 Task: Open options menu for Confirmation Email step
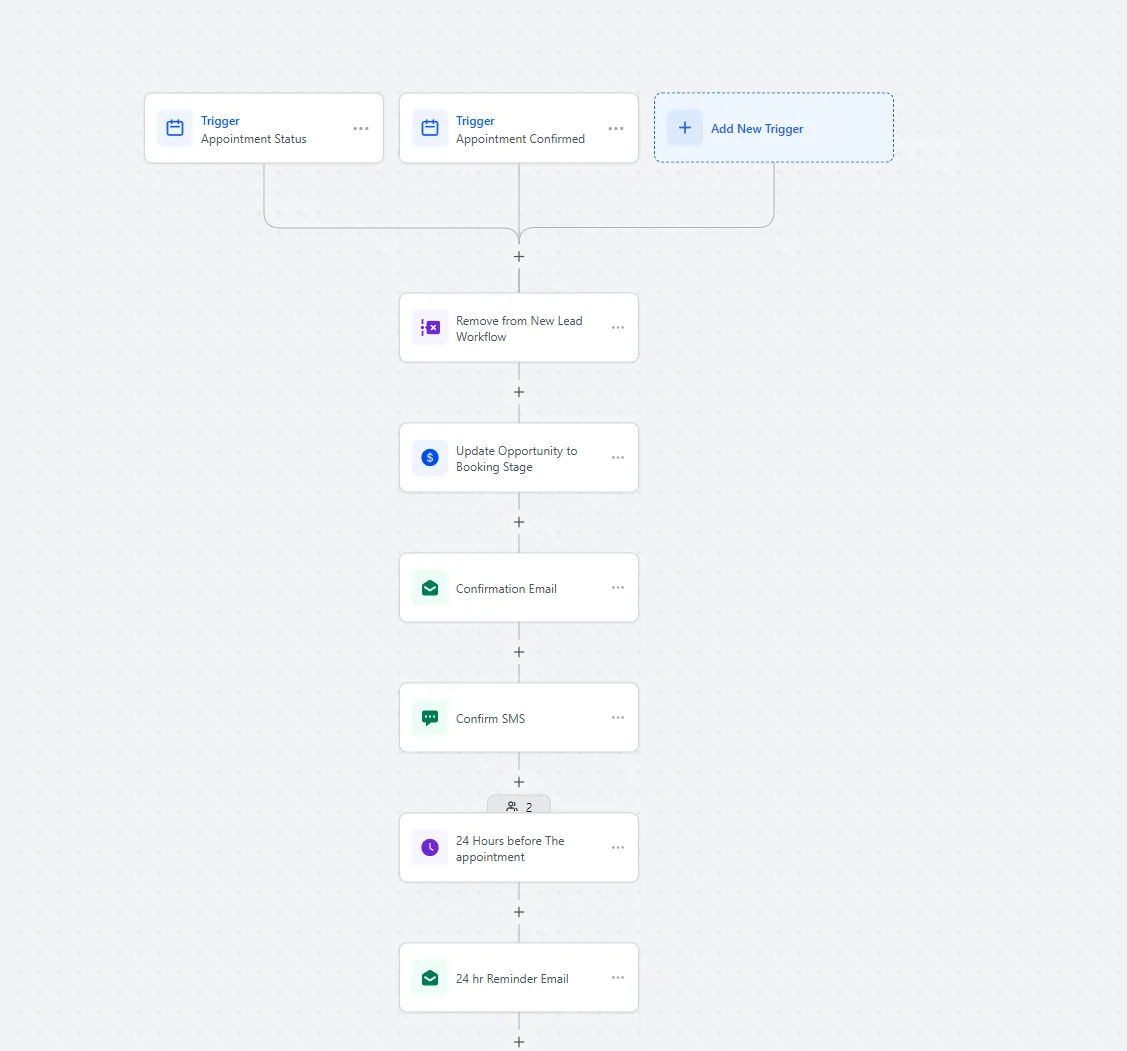(x=618, y=588)
